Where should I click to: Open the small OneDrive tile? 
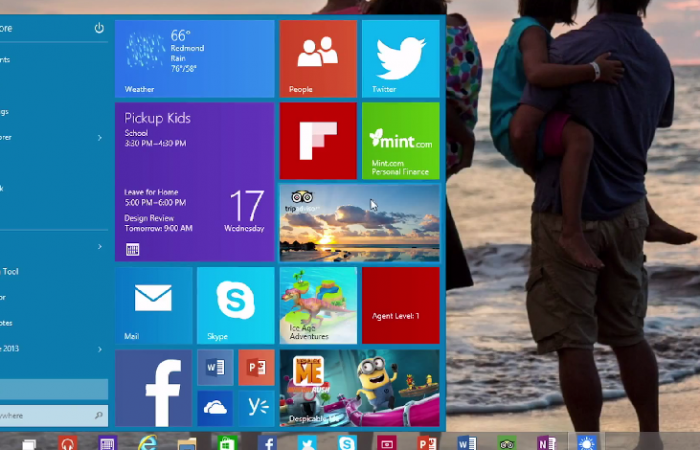click(x=215, y=407)
